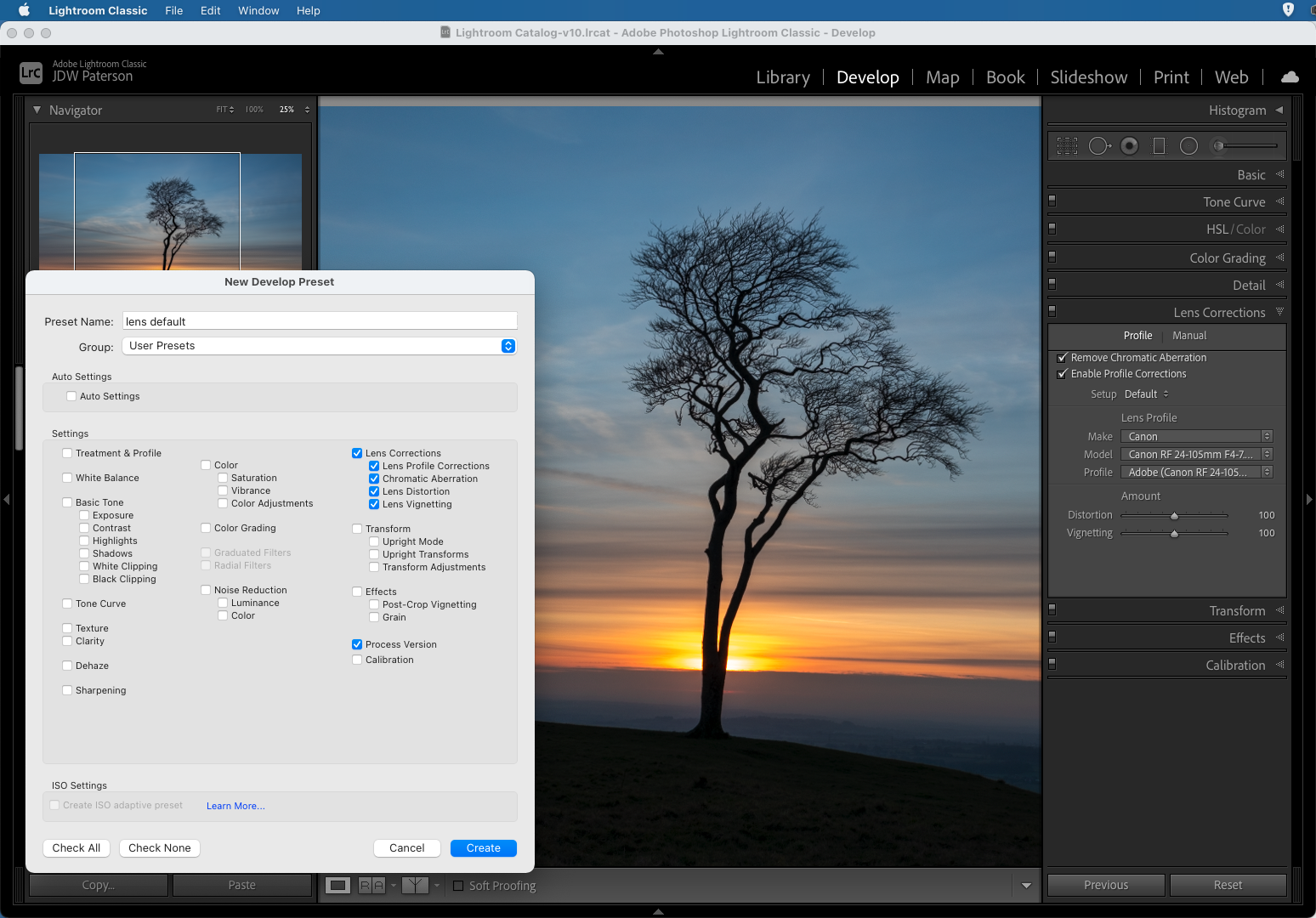Adjust the Vignetting amount slider
This screenshot has width=1316, height=918.
coord(1174,534)
